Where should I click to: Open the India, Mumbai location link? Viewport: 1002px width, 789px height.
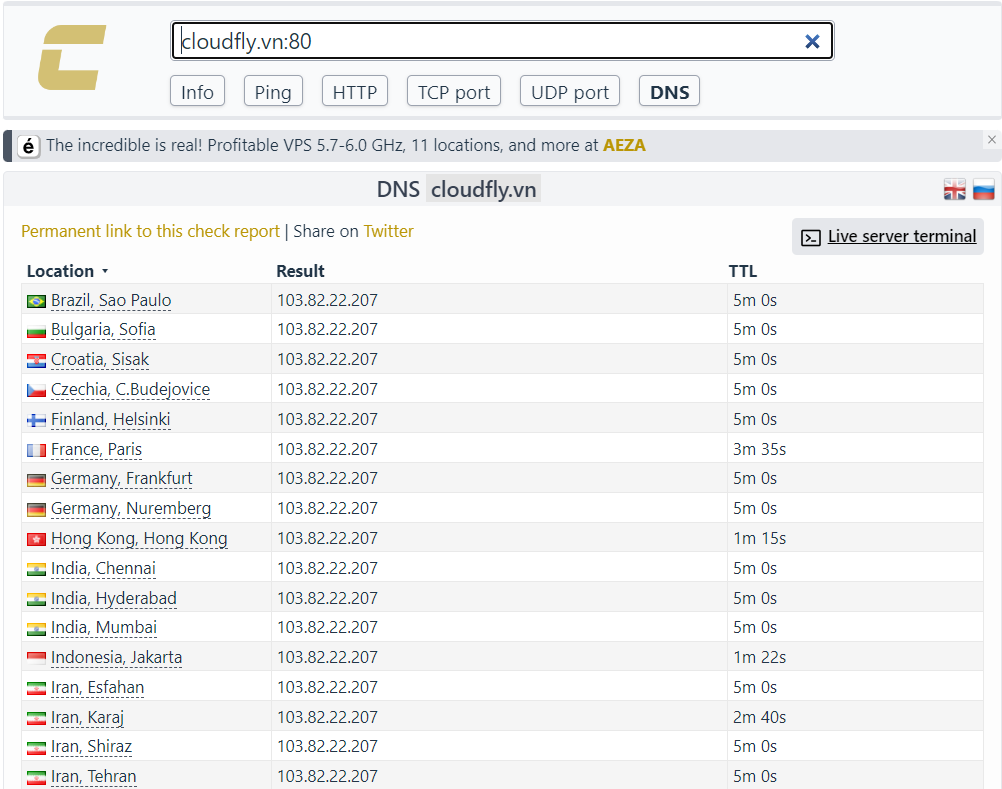click(104, 627)
